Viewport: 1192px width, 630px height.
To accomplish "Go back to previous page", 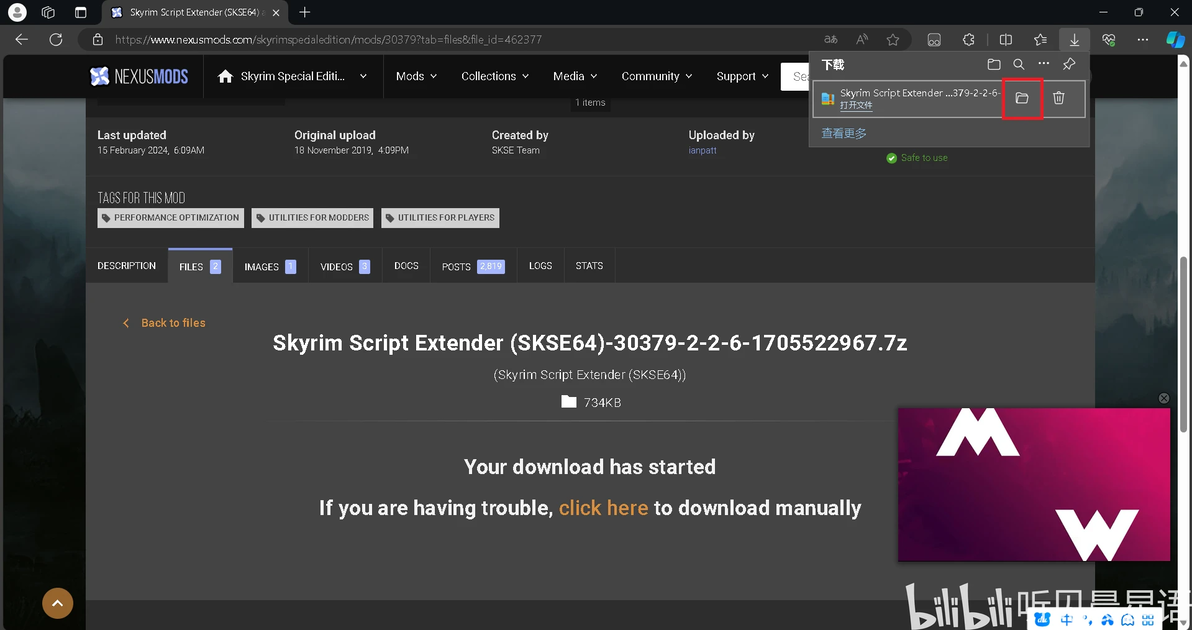I will (21, 40).
